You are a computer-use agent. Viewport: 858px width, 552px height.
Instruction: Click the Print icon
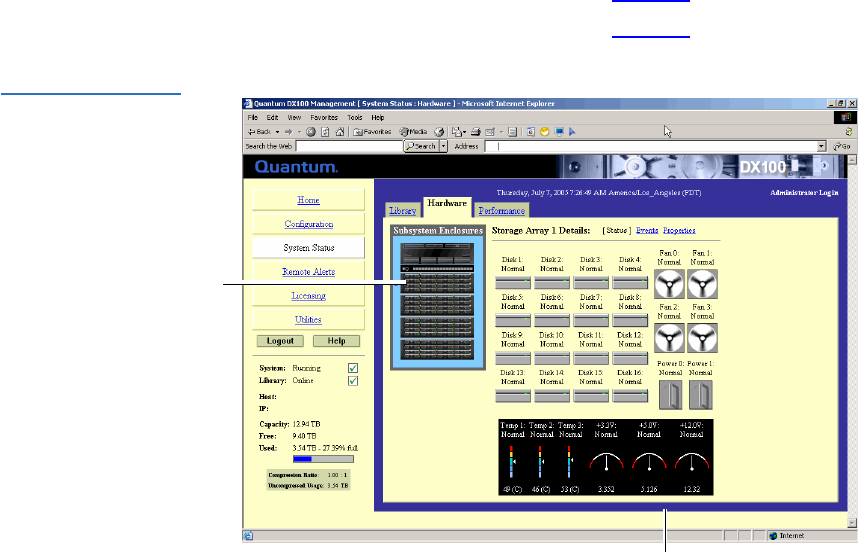click(x=476, y=132)
